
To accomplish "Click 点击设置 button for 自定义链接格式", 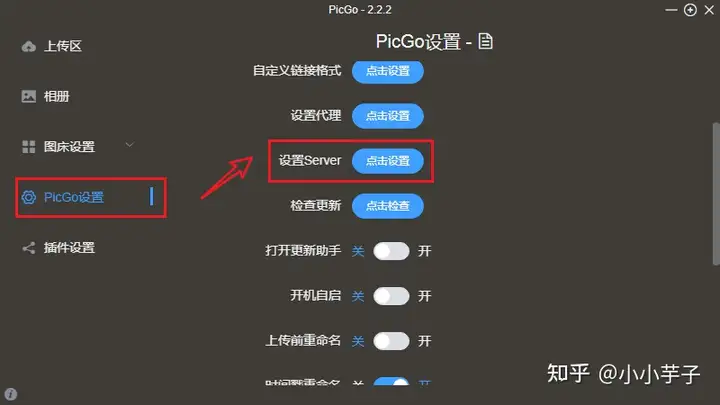I will (388, 71).
